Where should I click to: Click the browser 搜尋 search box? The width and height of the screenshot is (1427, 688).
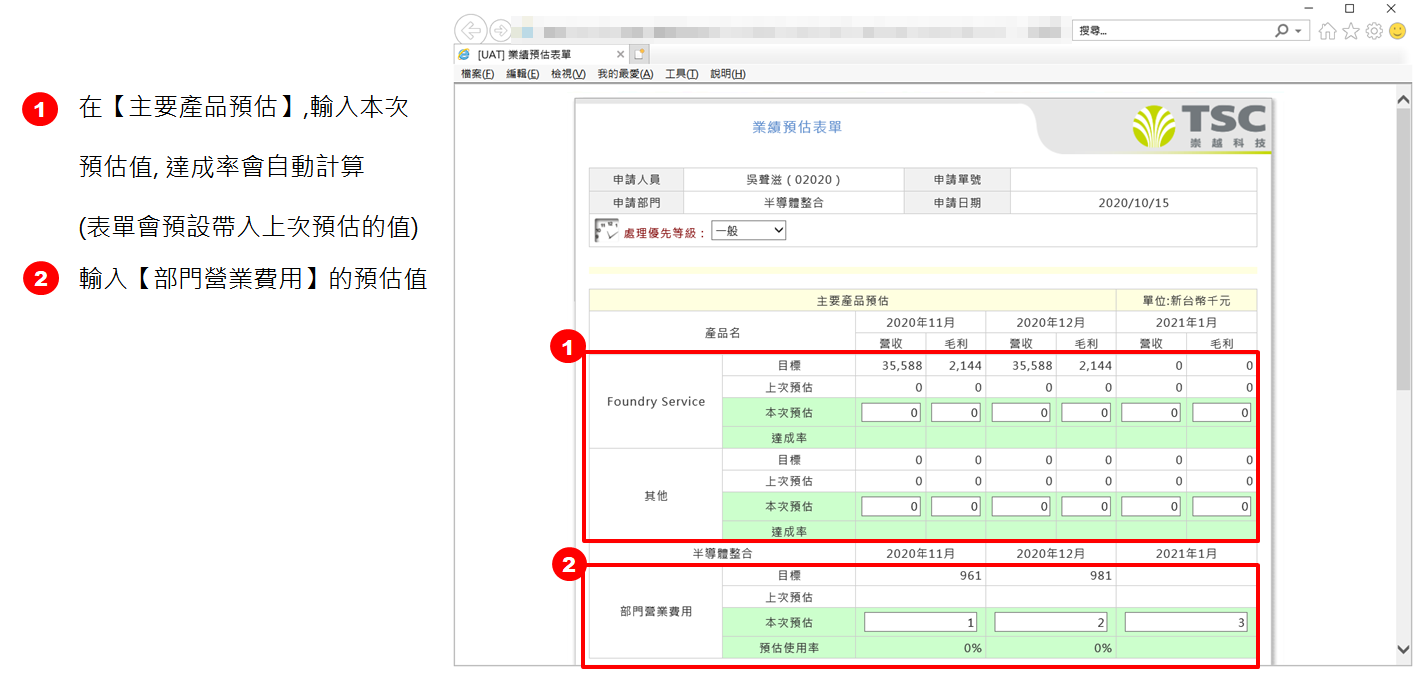tap(1170, 31)
